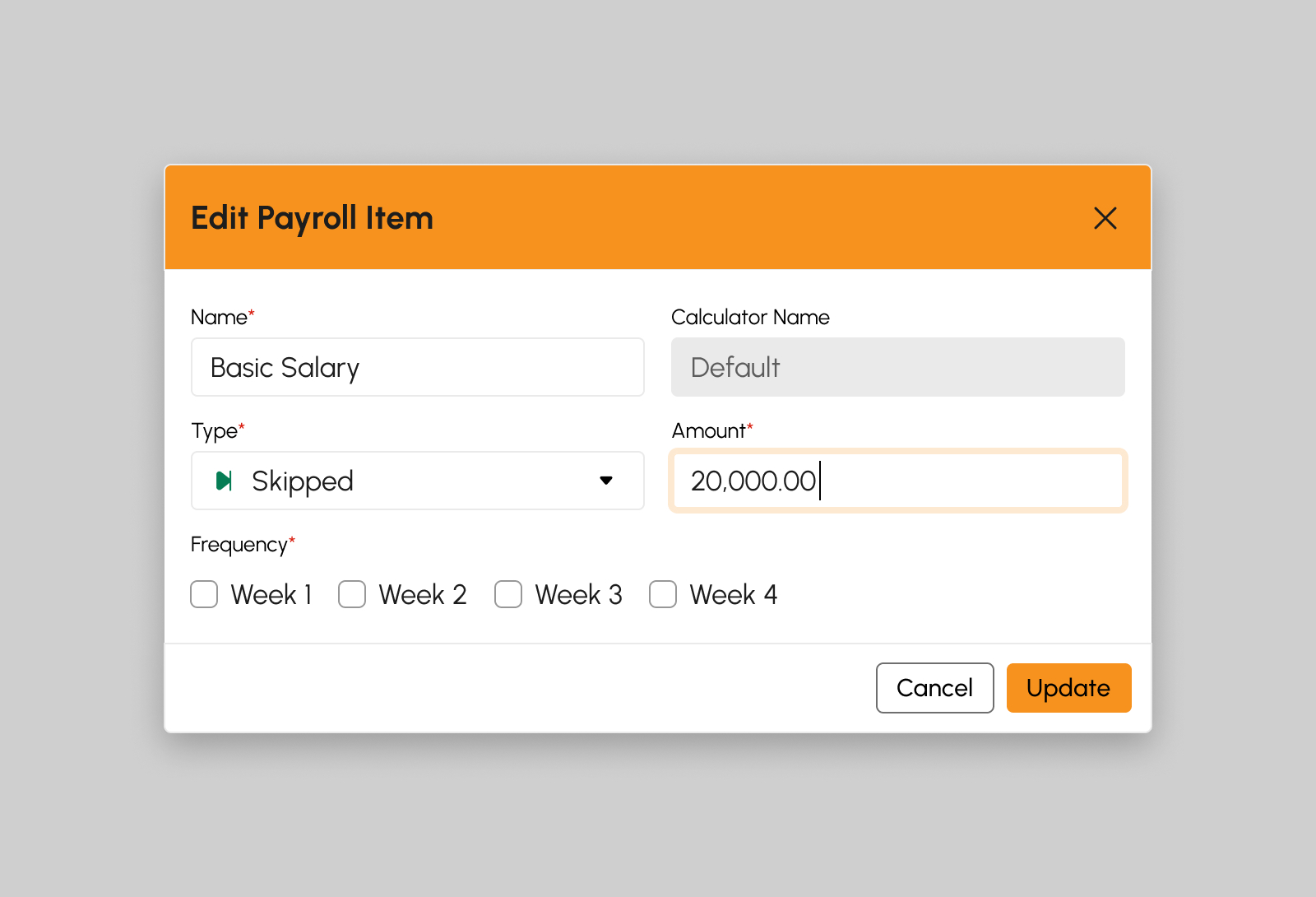Viewport: 1316px width, 897px height.
Task: Check the Week 2 checkbox
Action: coord(352,594)
